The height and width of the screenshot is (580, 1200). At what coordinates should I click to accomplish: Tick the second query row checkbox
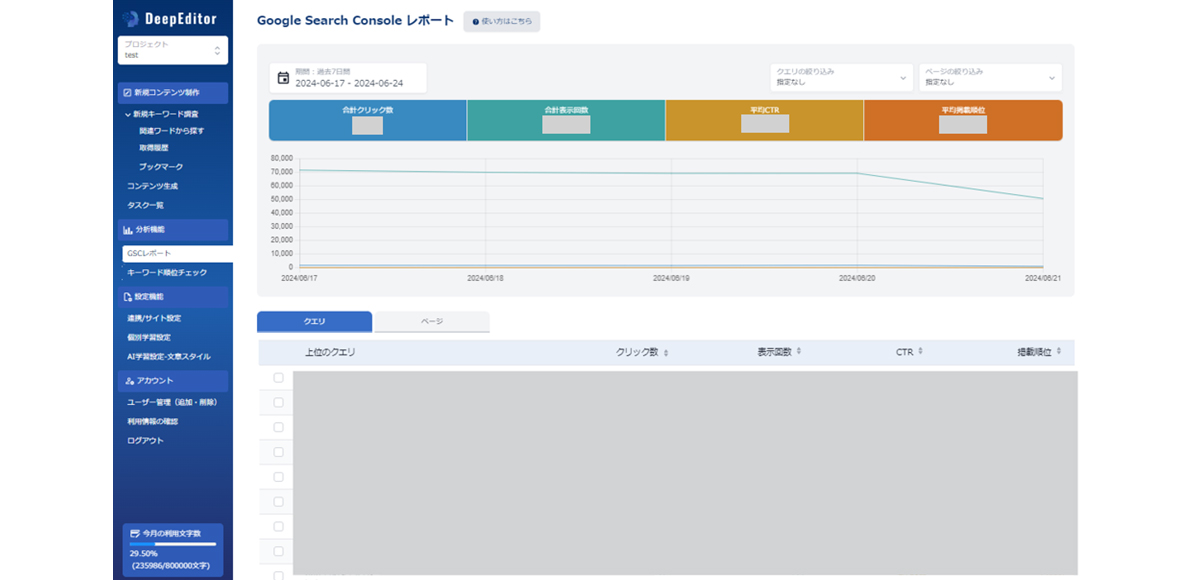pos(278,403)
